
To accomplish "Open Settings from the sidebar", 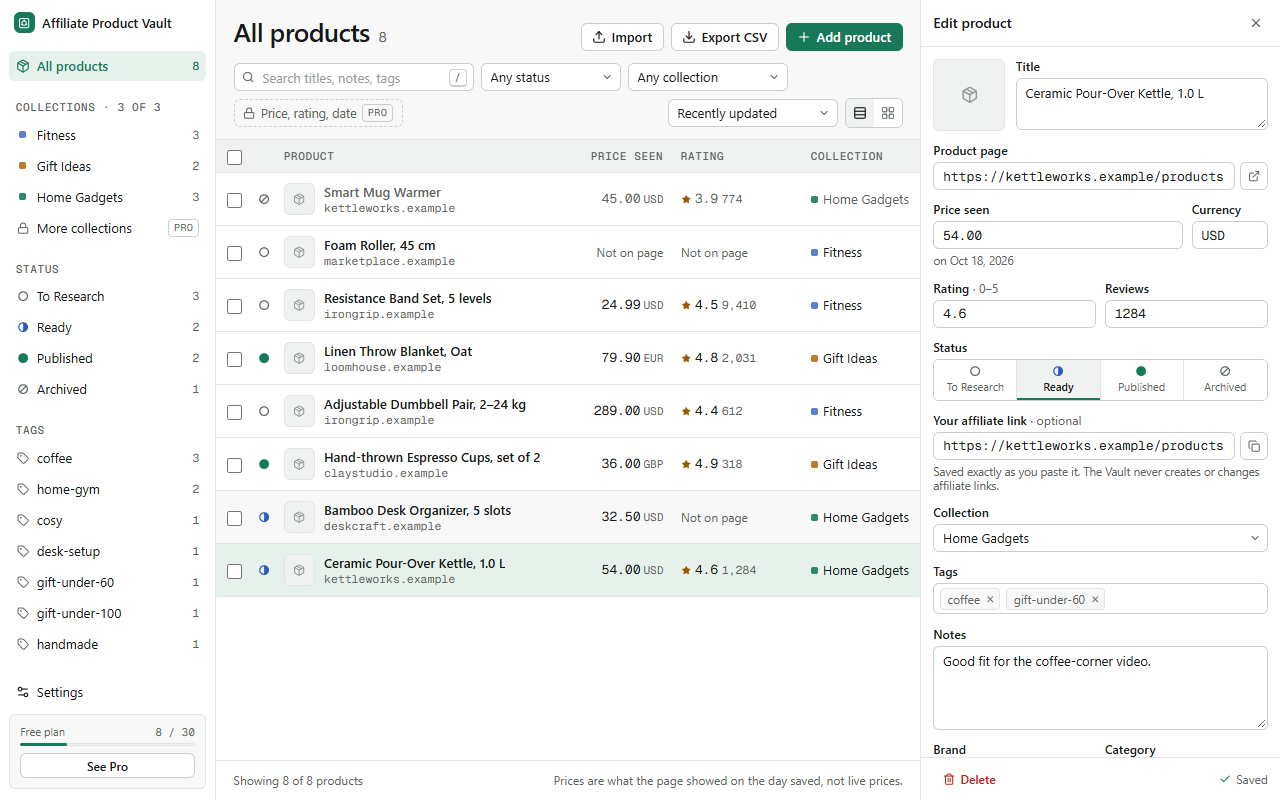I will tap(108, 692).
